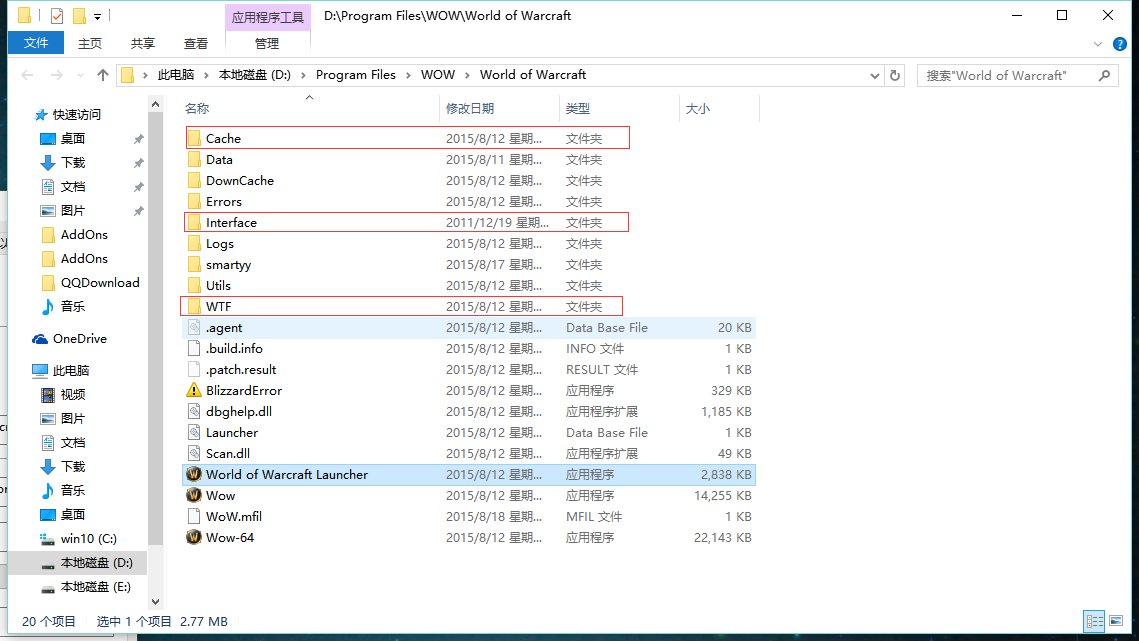
Task: Click the up-directory arrow button
Action: click(x=103, y=75)
